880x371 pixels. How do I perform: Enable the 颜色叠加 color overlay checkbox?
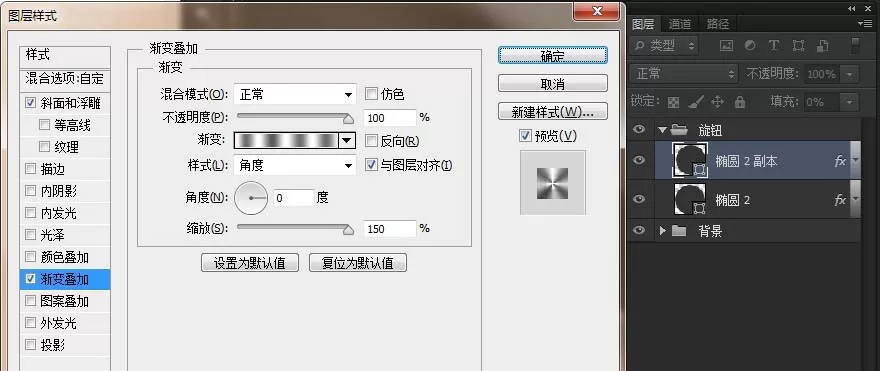click(x=30, y=257)
